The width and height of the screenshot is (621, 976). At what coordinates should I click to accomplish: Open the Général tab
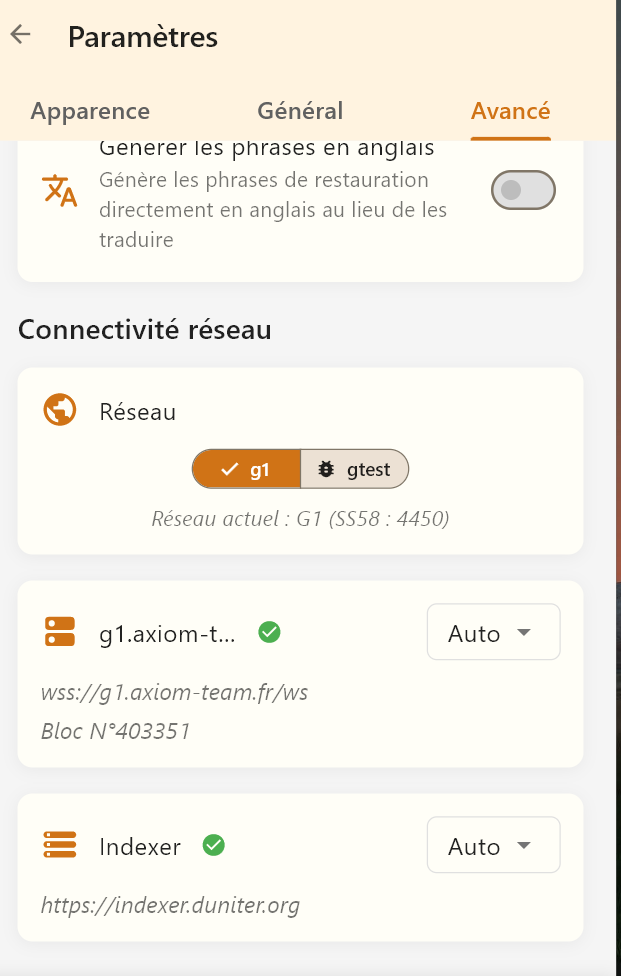pyautogui.click(x=300, y=111)
